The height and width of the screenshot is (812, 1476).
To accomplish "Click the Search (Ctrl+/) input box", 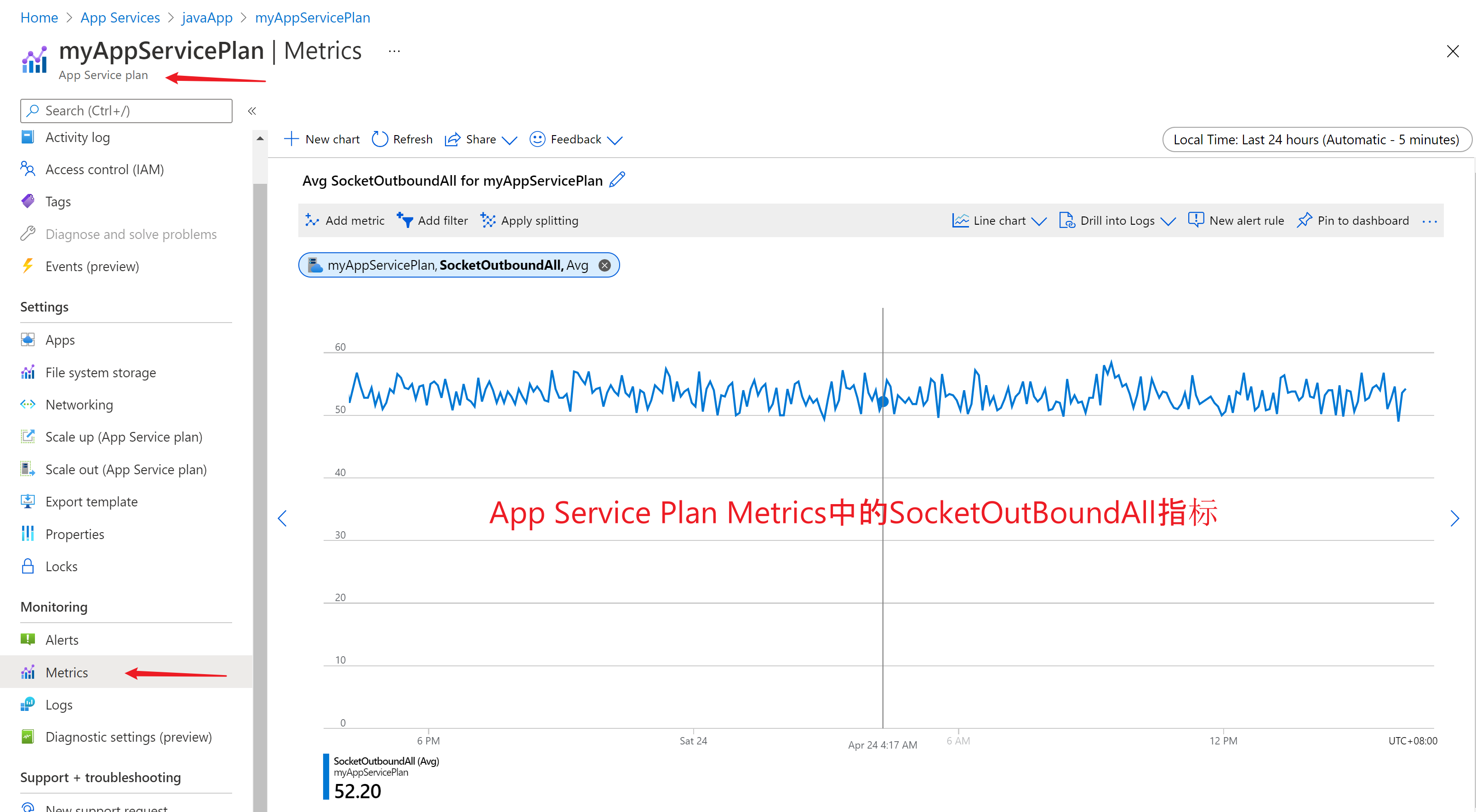I will (x=126, y=111).
